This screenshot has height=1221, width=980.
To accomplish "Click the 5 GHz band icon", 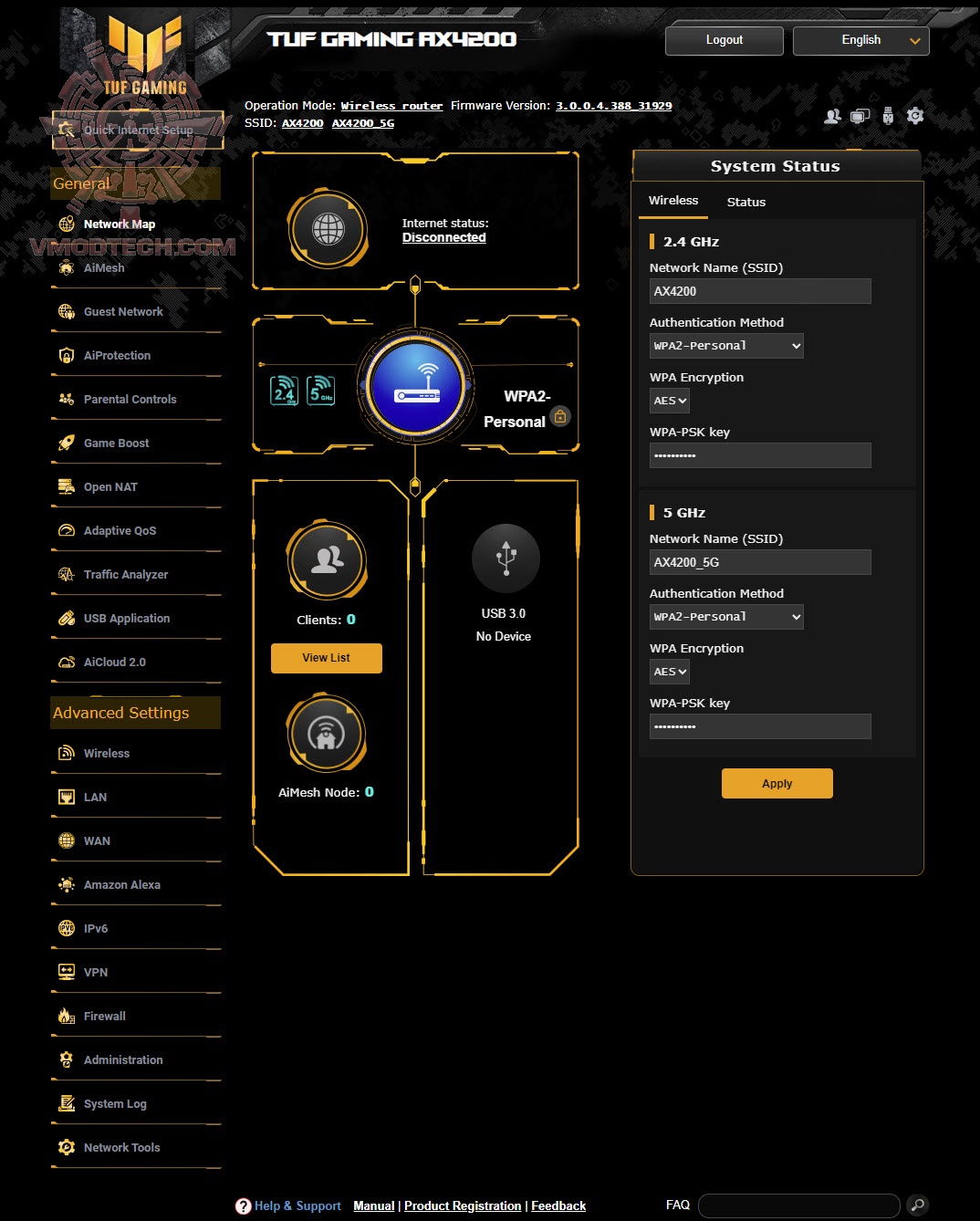I will [x=320, y=391].
